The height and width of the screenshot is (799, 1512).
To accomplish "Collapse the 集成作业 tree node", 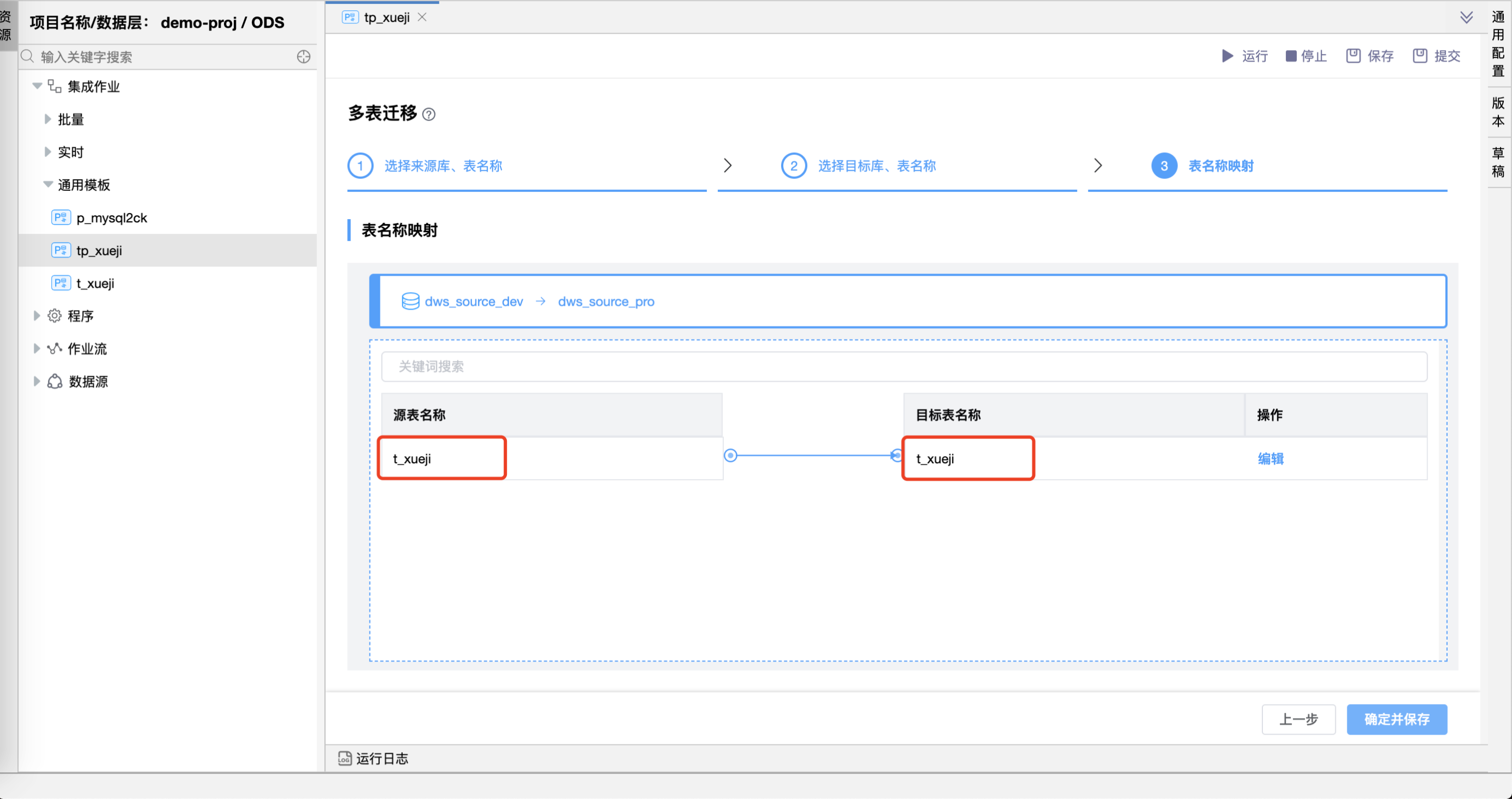I will tap(37, 86).
